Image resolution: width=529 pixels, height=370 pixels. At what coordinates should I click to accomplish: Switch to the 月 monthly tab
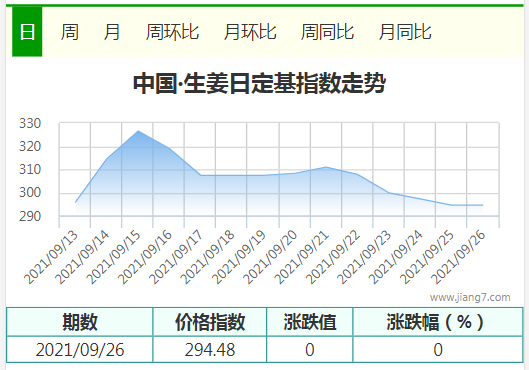tap(112, 32)
